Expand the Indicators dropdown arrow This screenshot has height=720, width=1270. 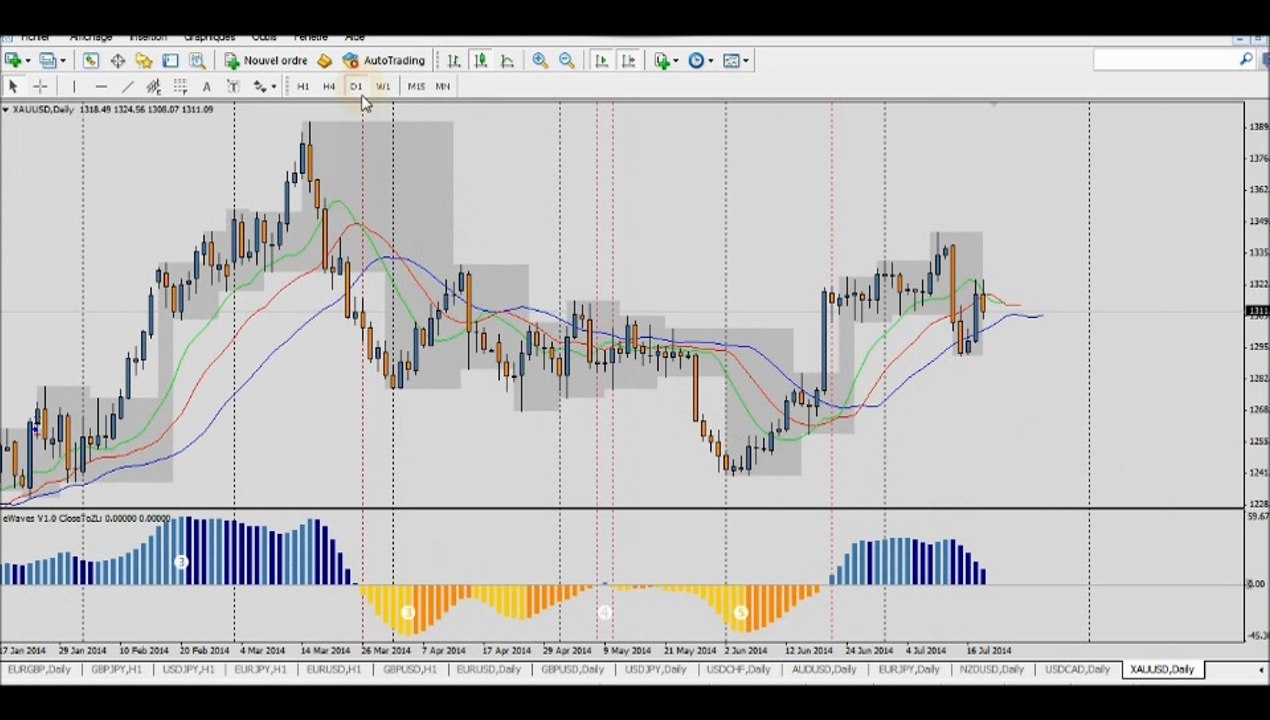coord(676,61)
